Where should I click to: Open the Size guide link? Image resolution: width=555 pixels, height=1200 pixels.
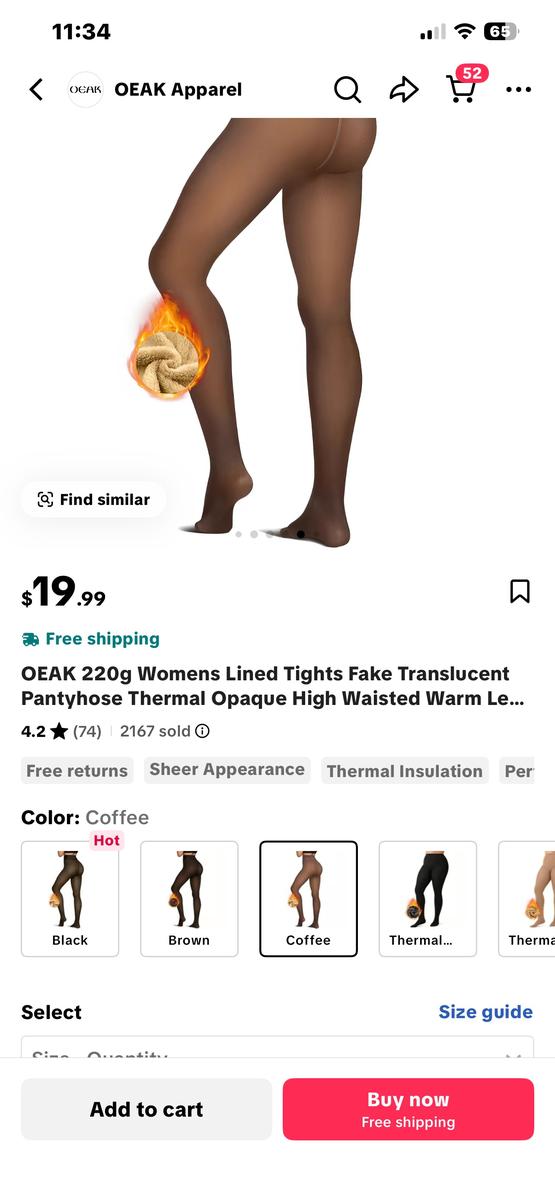point(486,1012)
